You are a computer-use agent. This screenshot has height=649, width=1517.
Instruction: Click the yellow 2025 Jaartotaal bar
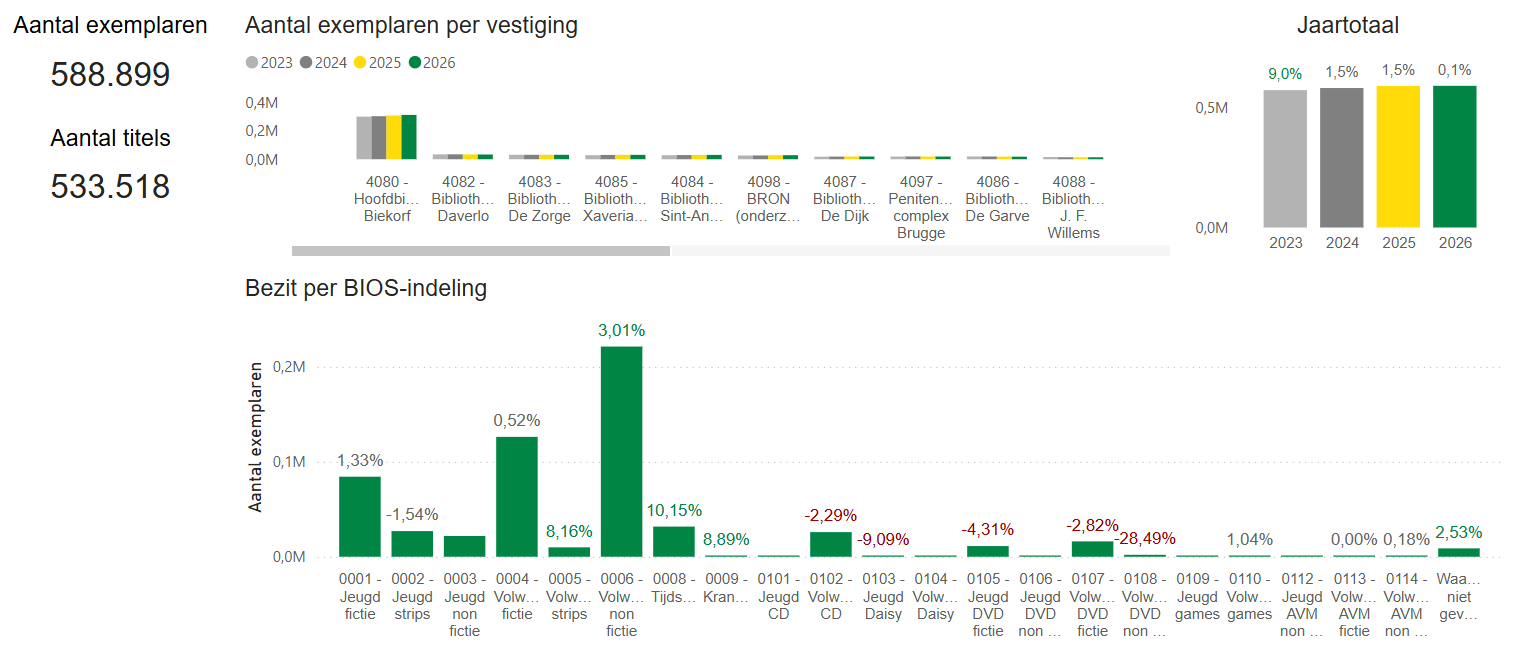coord(1398,156)
